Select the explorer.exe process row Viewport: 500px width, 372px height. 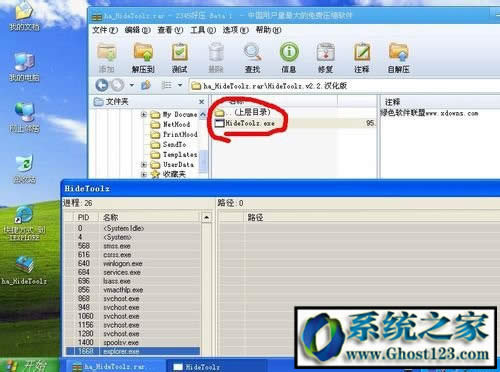tap(133, 351)
